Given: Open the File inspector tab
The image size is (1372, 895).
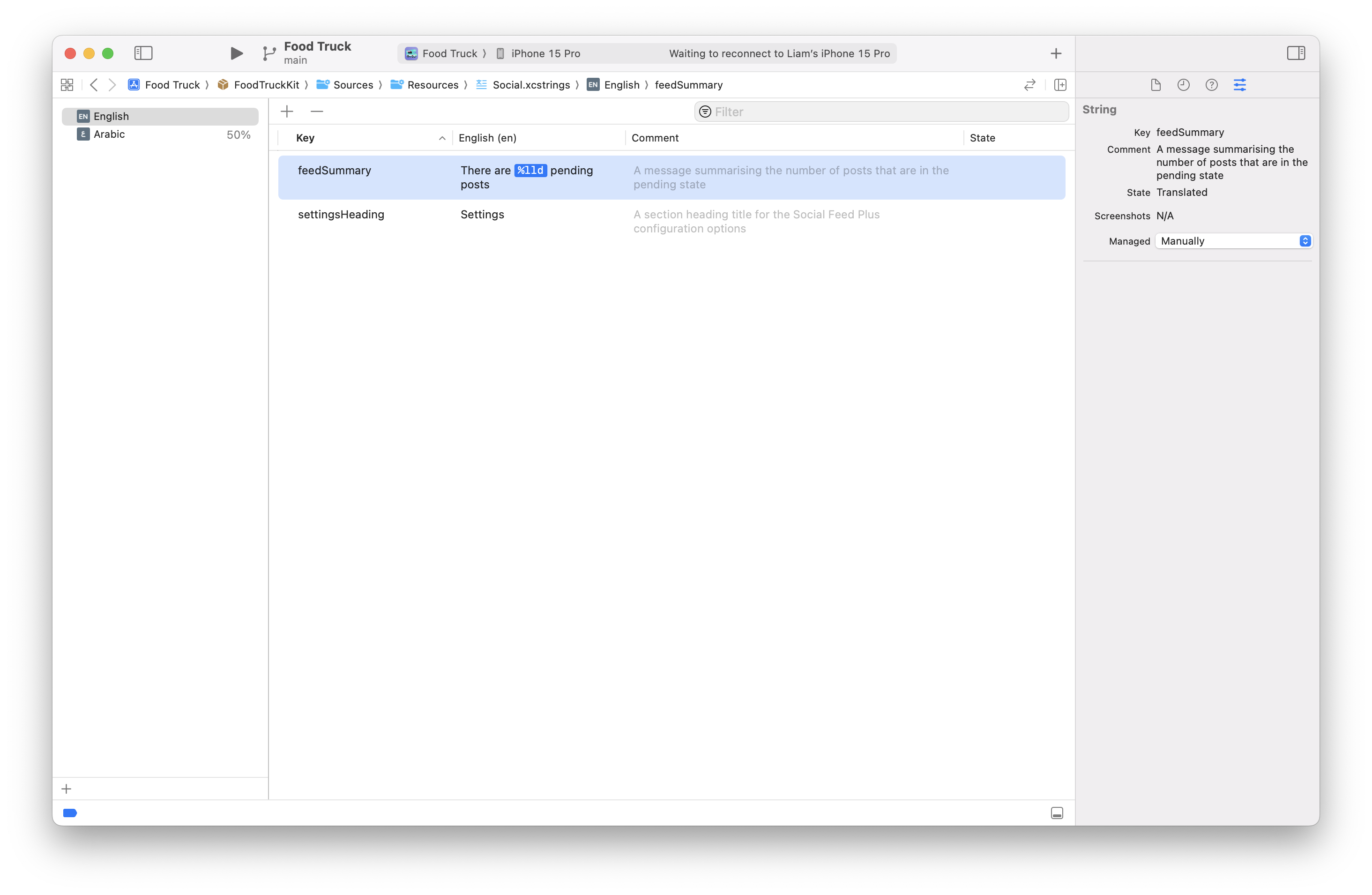Looking at the screenshot, I should (1155, 85).
